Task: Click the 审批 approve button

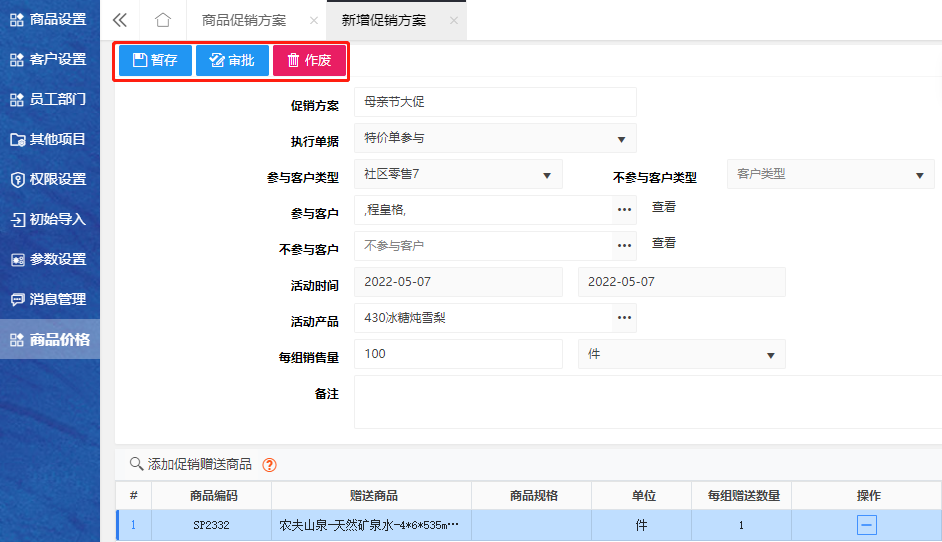Action: (x=232, y=60)
